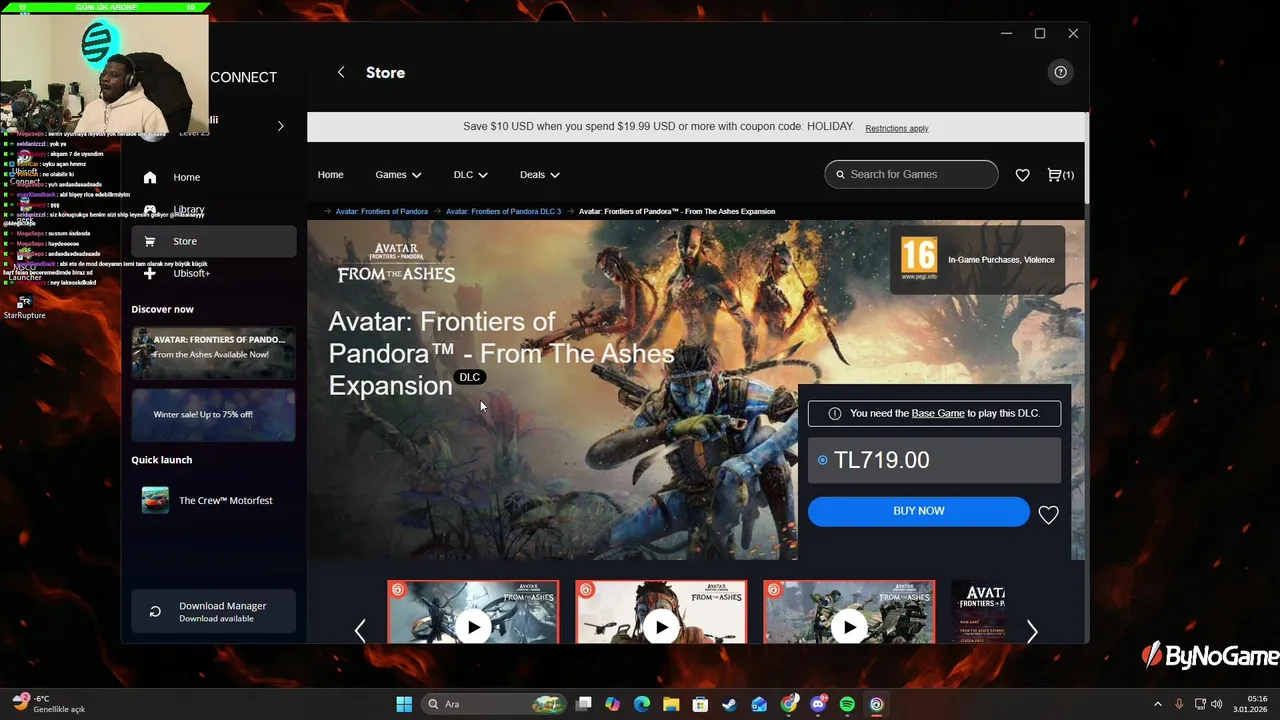Viewport: 1280px width, 720px height.
Task: Open the Base Game link
Action: tap(938, 413)
